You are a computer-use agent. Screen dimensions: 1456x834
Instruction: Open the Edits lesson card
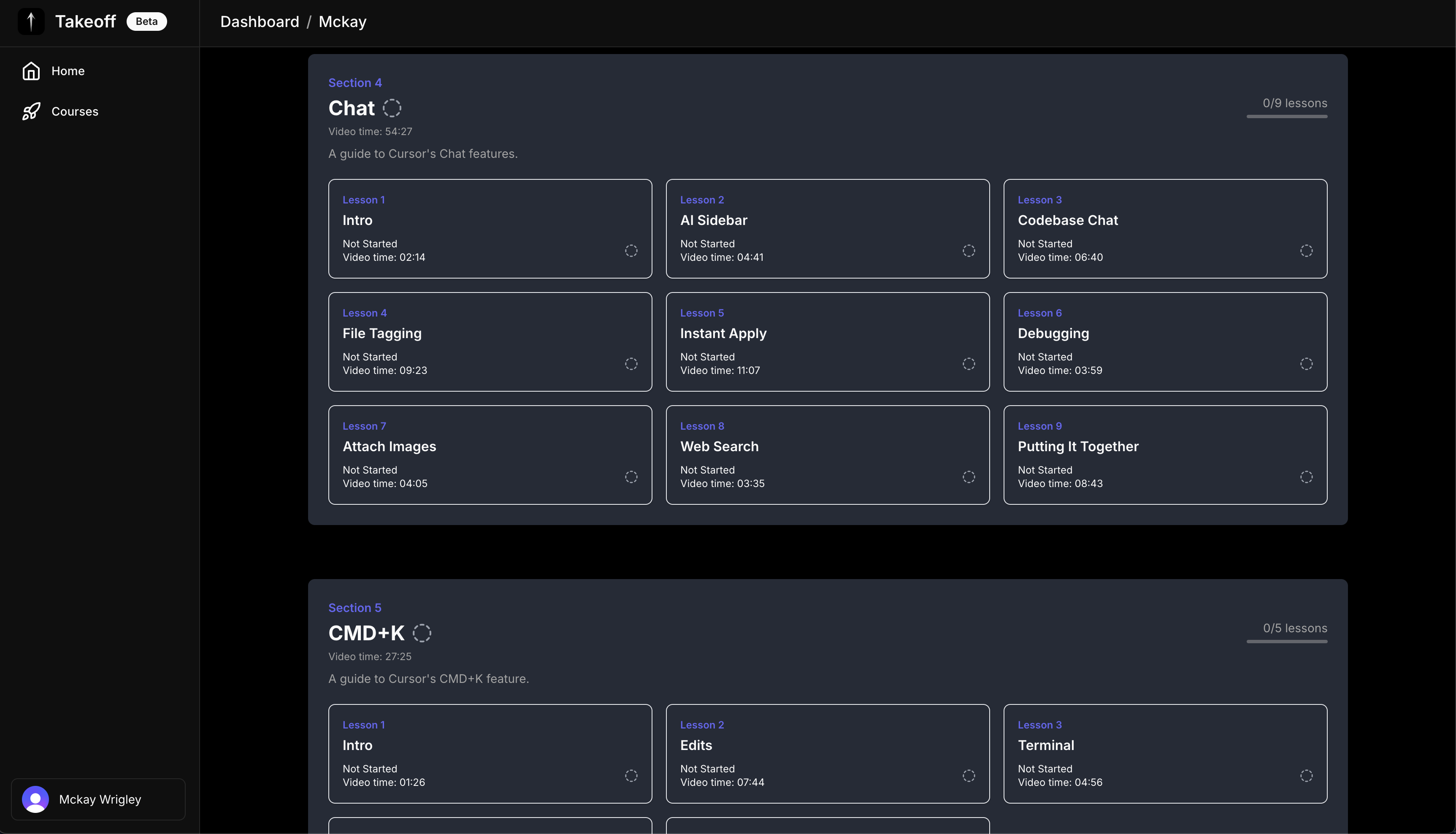coord(828,754)
